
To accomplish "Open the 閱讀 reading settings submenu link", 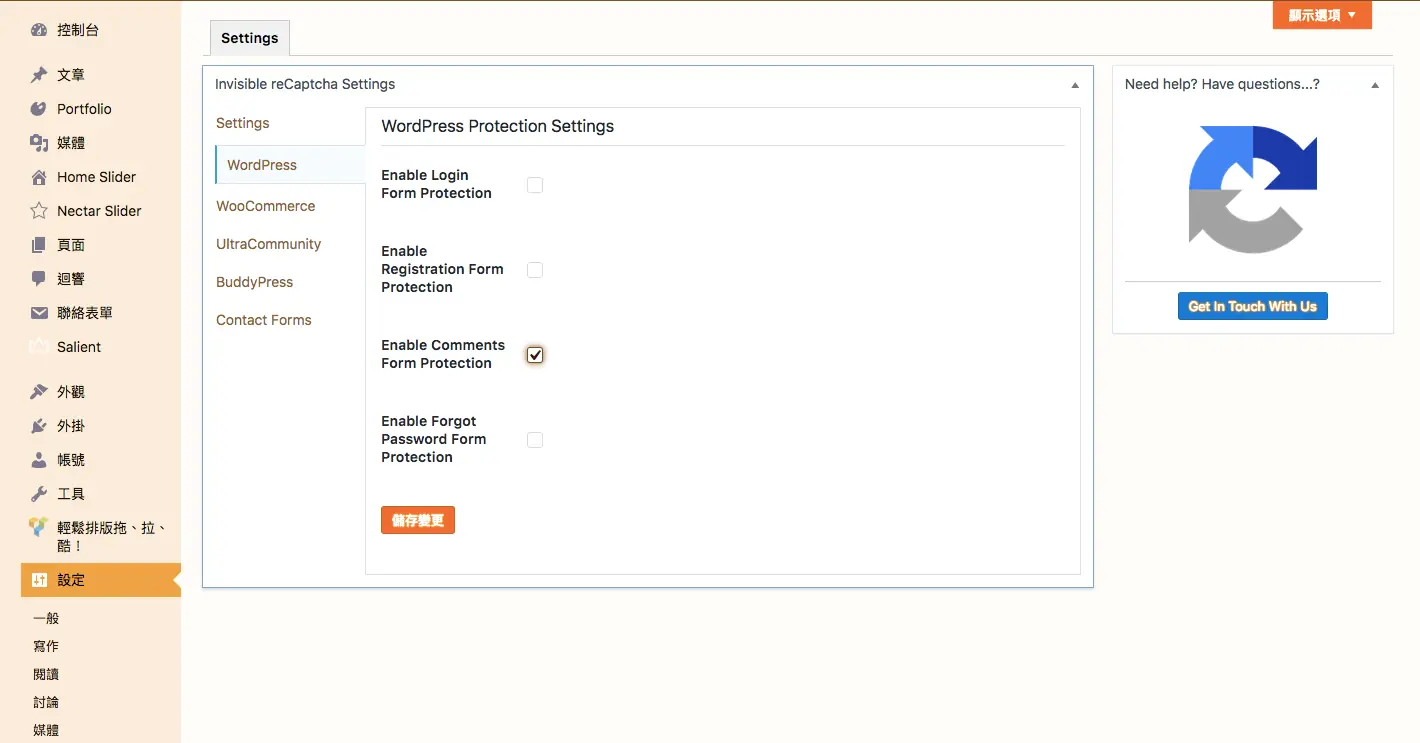I will (46, 674).
